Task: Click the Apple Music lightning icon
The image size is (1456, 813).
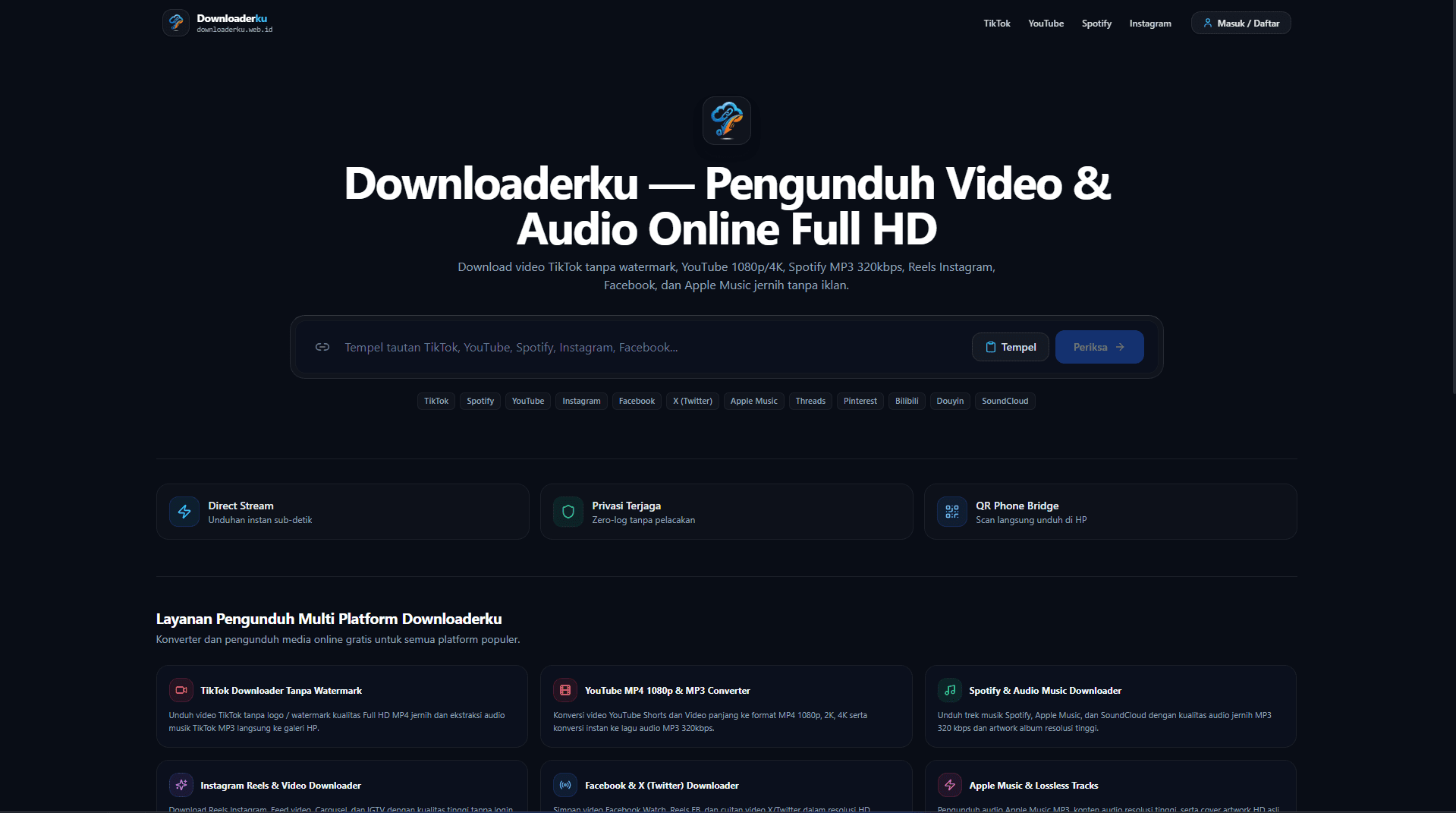Action: 950,785
